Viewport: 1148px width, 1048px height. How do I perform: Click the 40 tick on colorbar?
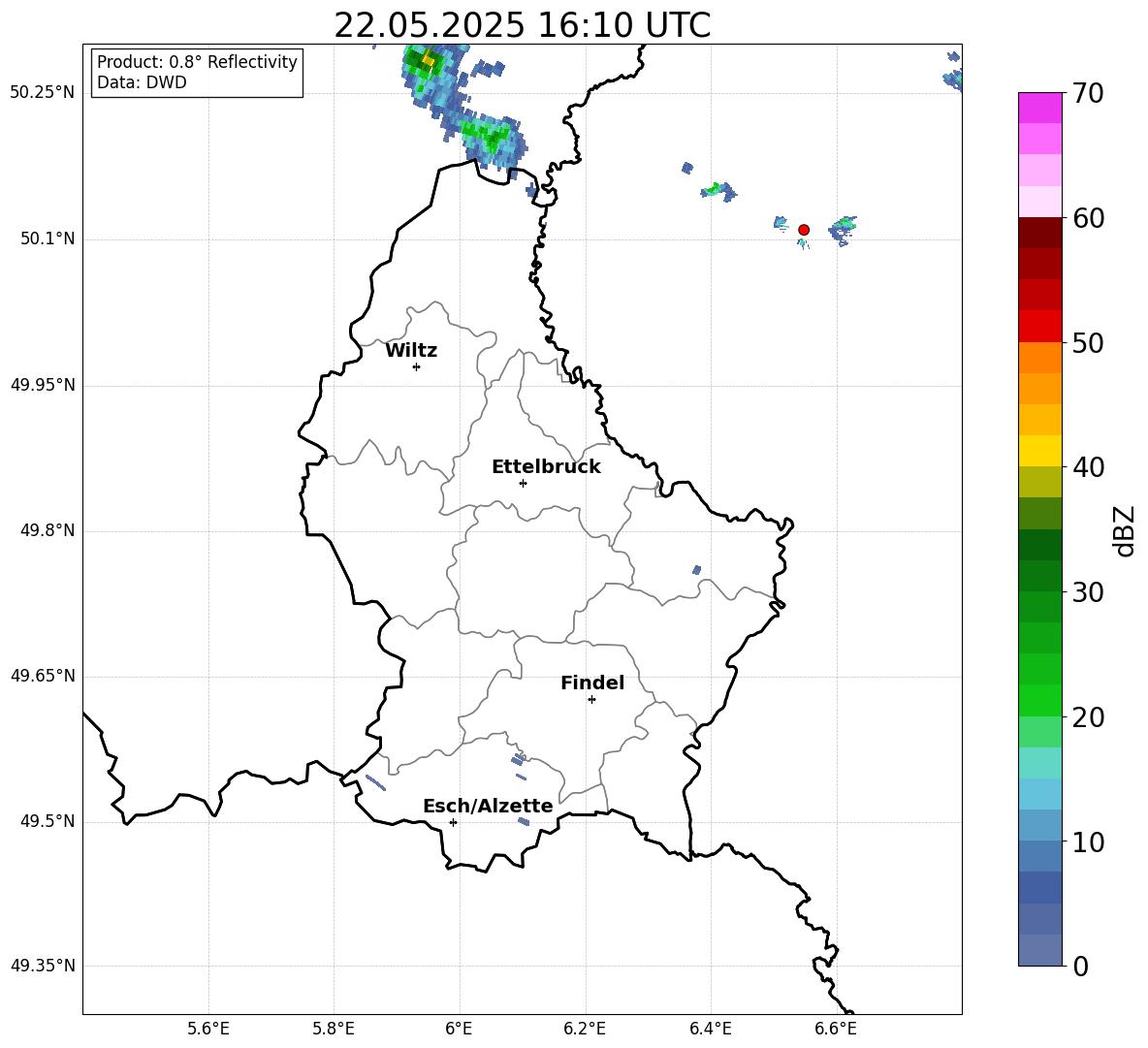[1089, 467]
